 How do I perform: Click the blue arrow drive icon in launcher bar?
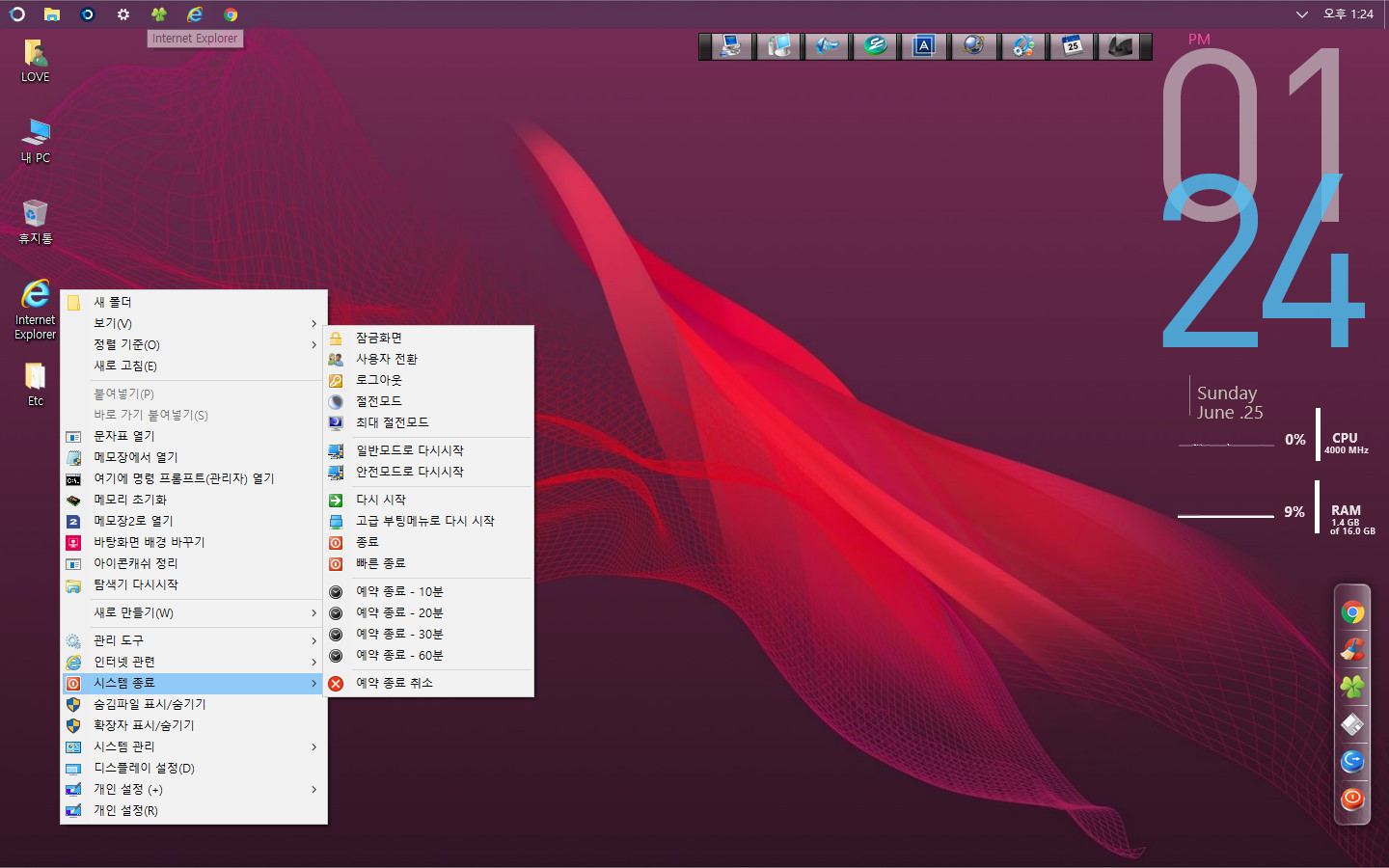tap(827, 46)
